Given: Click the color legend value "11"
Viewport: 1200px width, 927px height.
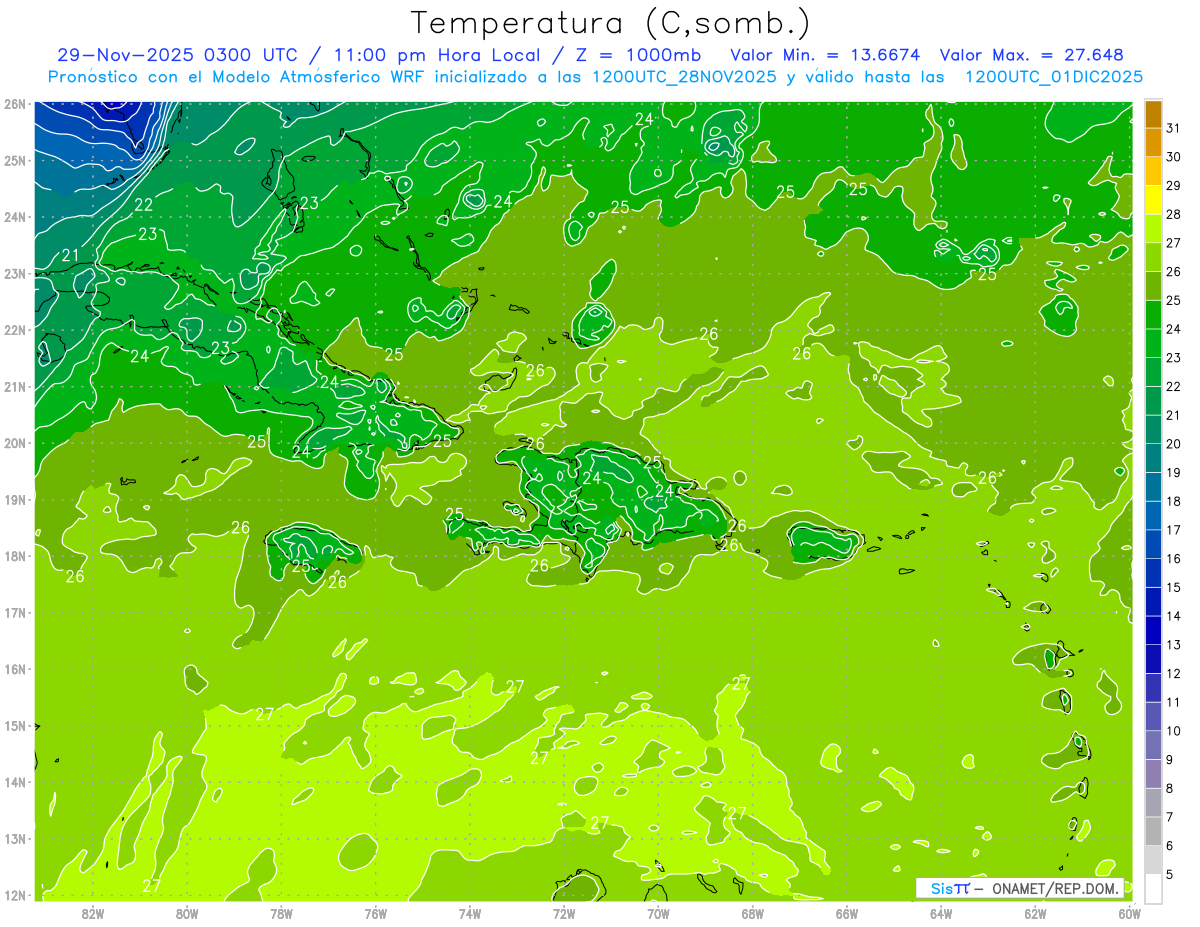Looking at the screenshot, I should pos(1173,702).
